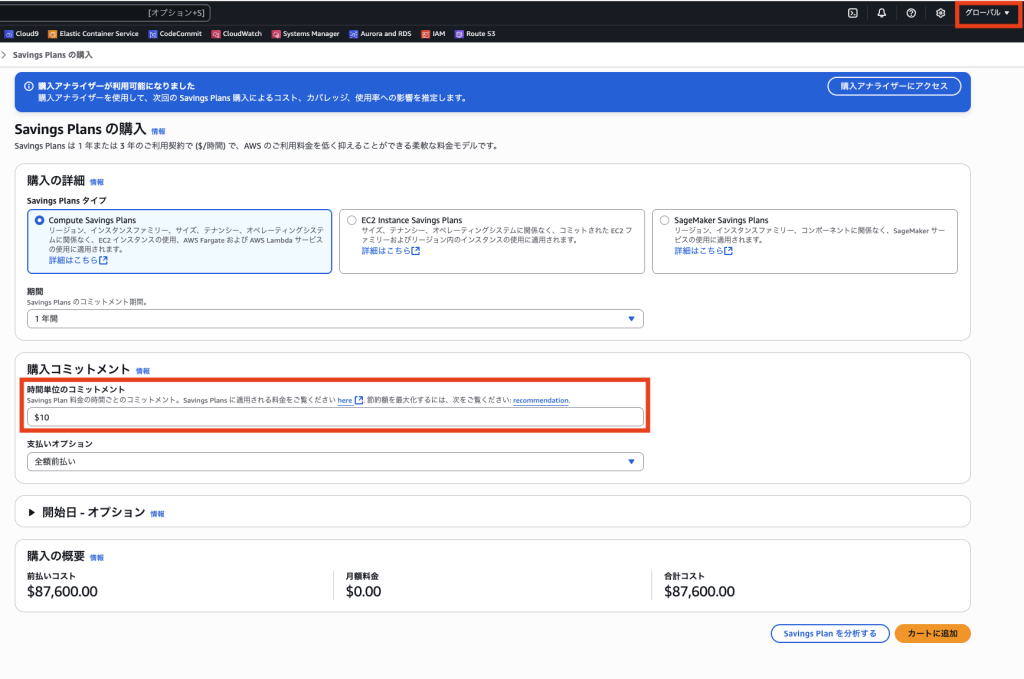
Task: Open the 期間 term dropdown
Action: pyautogui.click(x=335, y=319)
